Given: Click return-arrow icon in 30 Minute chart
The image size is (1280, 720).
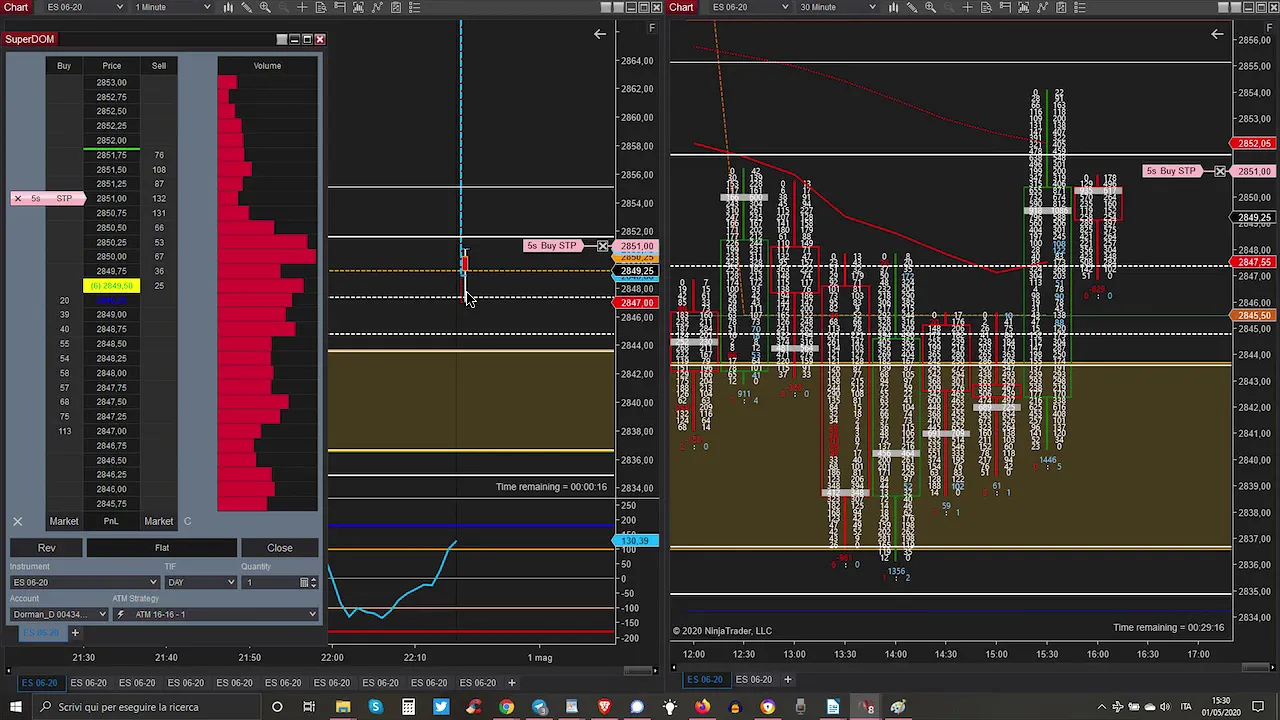Looking at the screenshot, I should (1217, 34).
